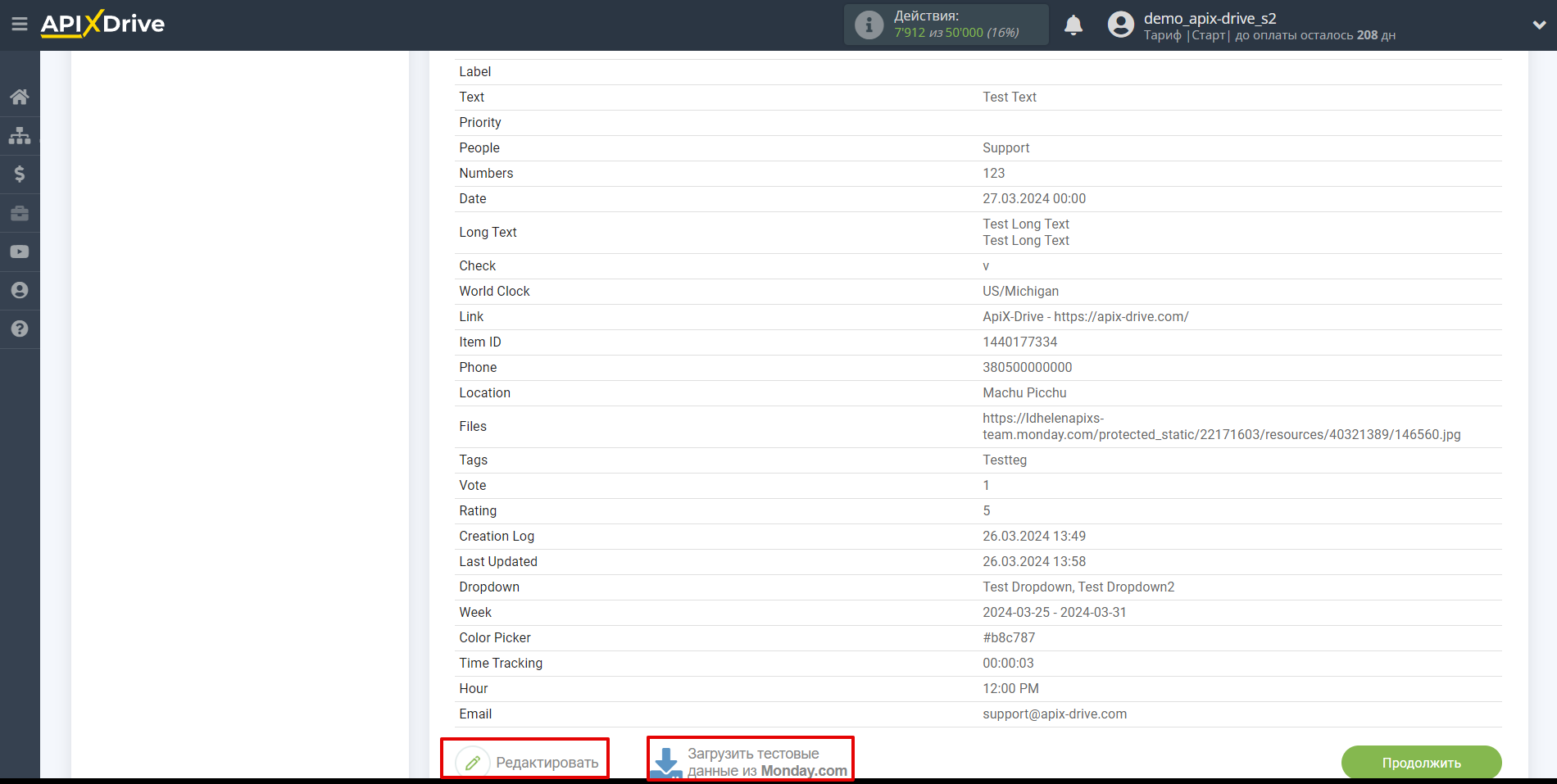The height and width of the screenshot is (784, 1557).
Task: Select the Numbers value 123
Action: tap(993, 173)
